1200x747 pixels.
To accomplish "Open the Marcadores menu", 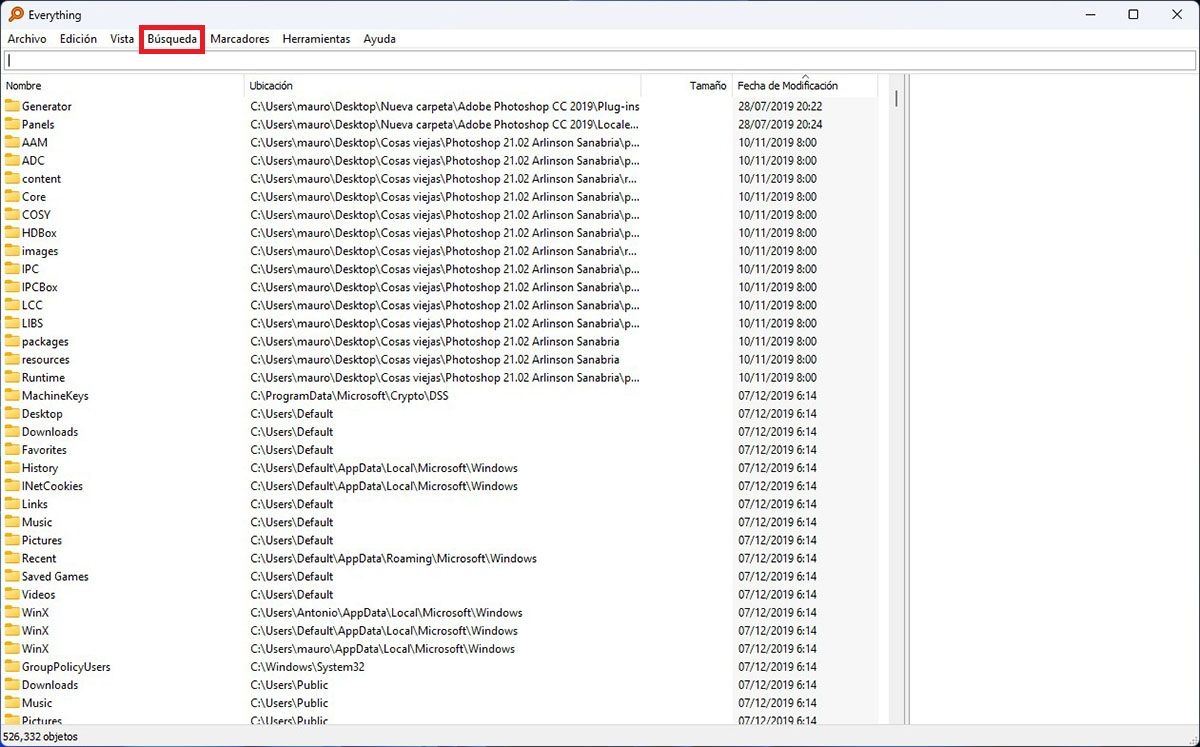I will [x=240, y=39].
